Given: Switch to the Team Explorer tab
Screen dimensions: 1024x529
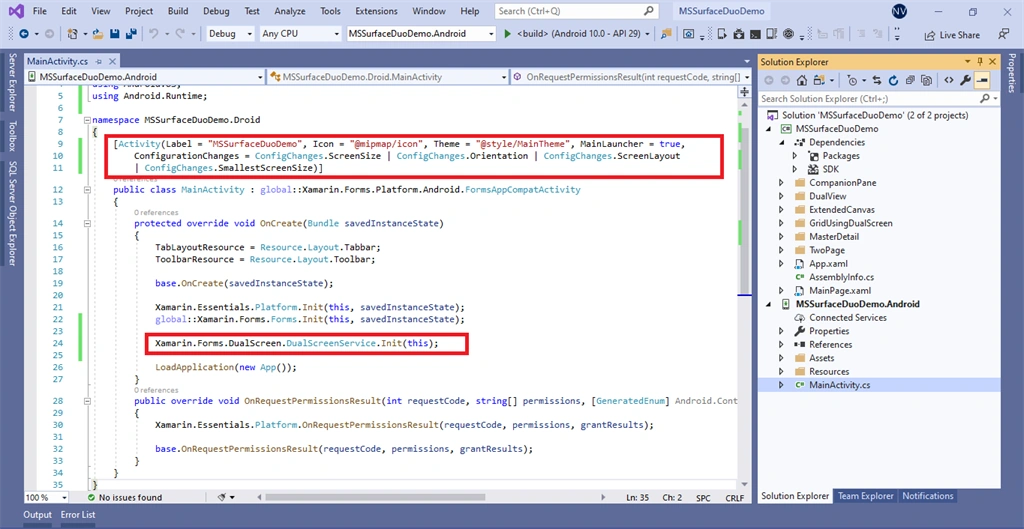Looking at the screenshot, I should pos(865,496).
